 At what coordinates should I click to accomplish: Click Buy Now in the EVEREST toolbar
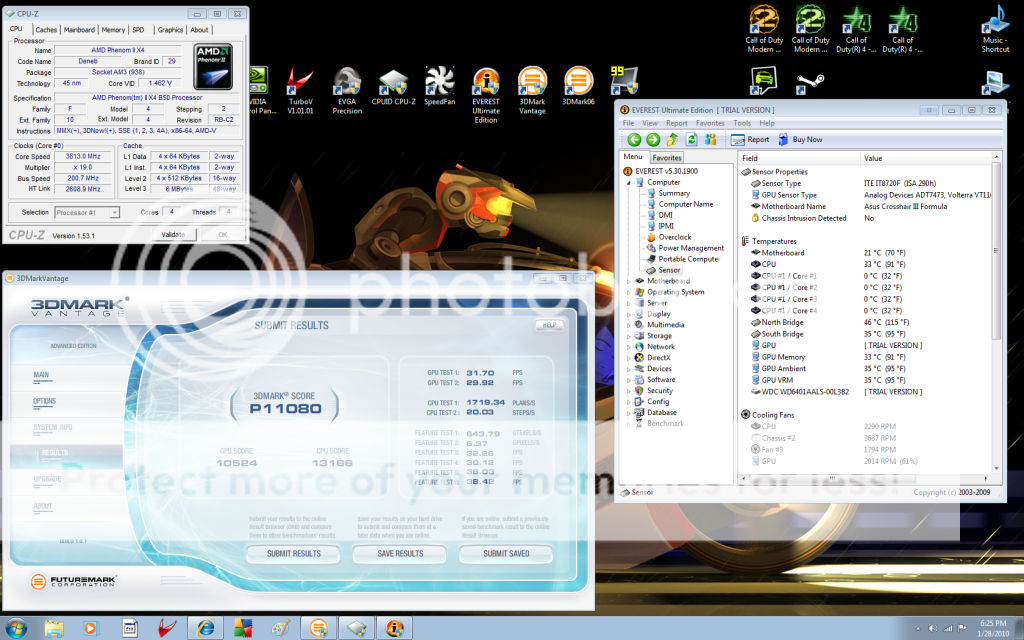click(x=800, y=139)
